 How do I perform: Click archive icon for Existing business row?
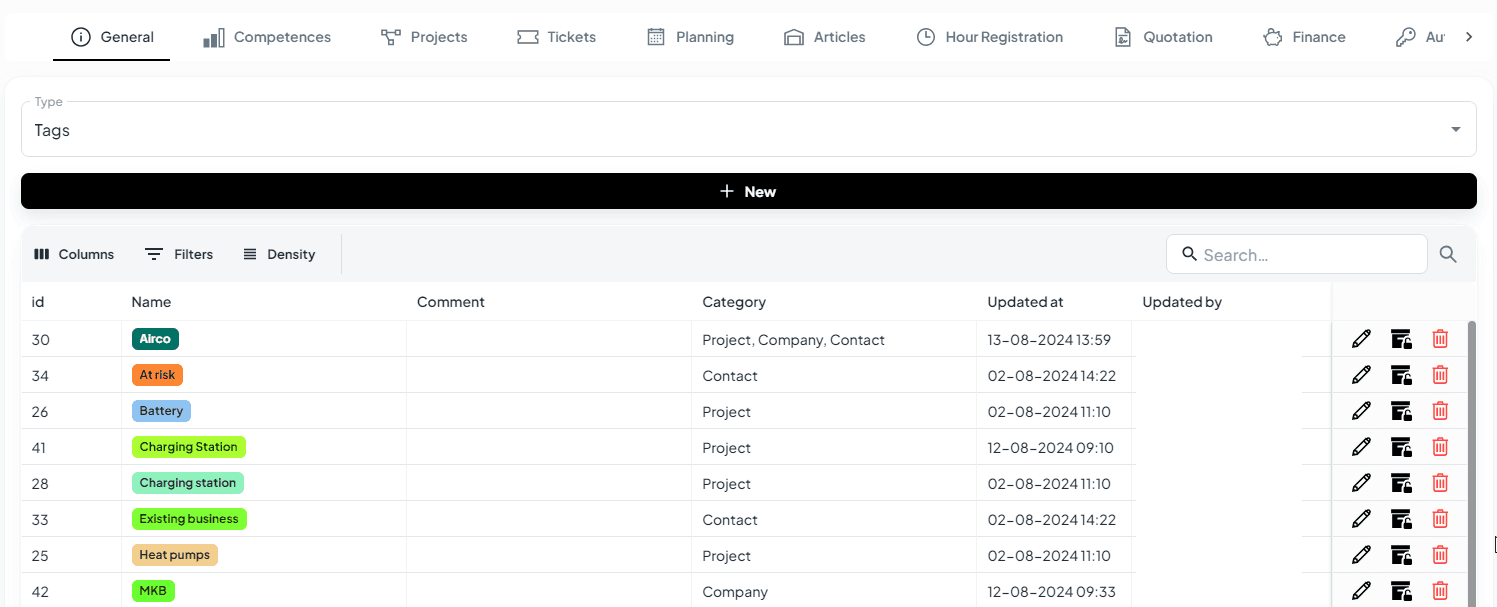[1401, 519]
